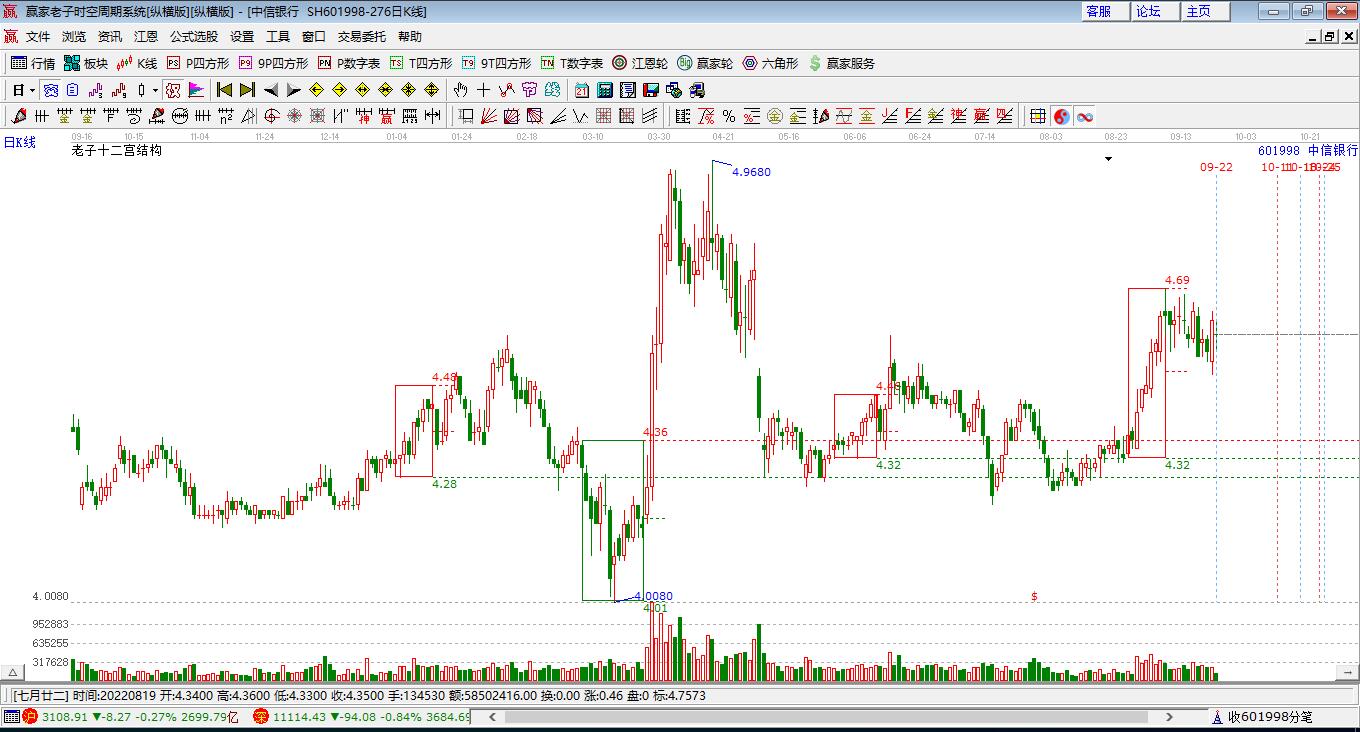The image size is (1360, 732).
Task: Select the hand pan tool
Action: click(460, 90)
